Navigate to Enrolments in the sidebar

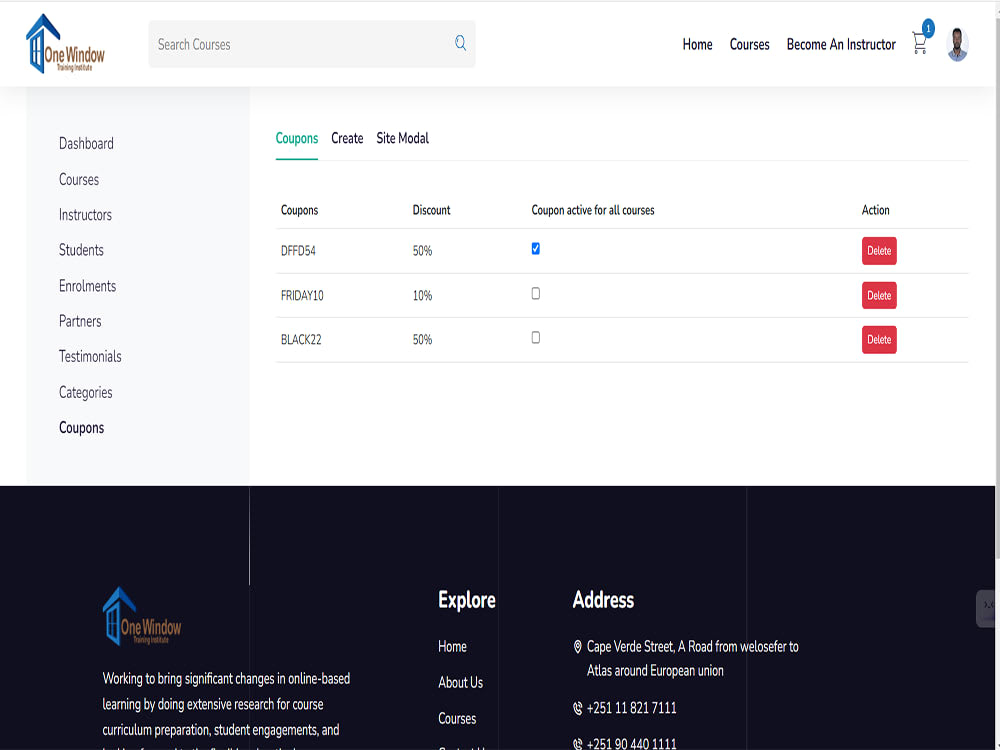[87, 286]
